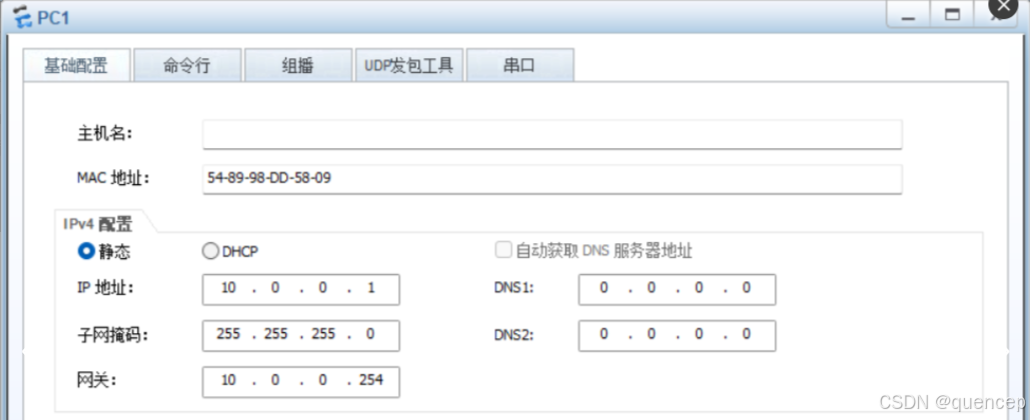Toggle 自动获取 DNS 服务器地址 checkbox

pos(503,250)
